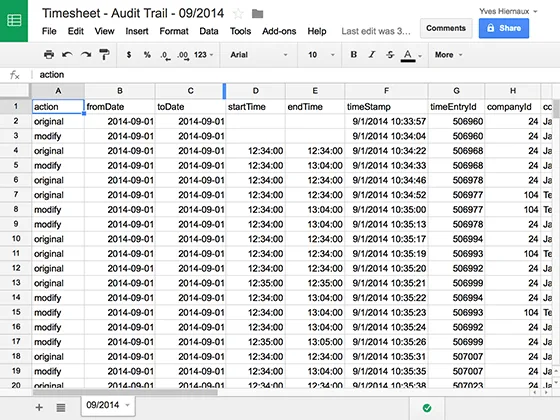Click the add sheet plus icon
560x420 pixels.
pos(39,407)
